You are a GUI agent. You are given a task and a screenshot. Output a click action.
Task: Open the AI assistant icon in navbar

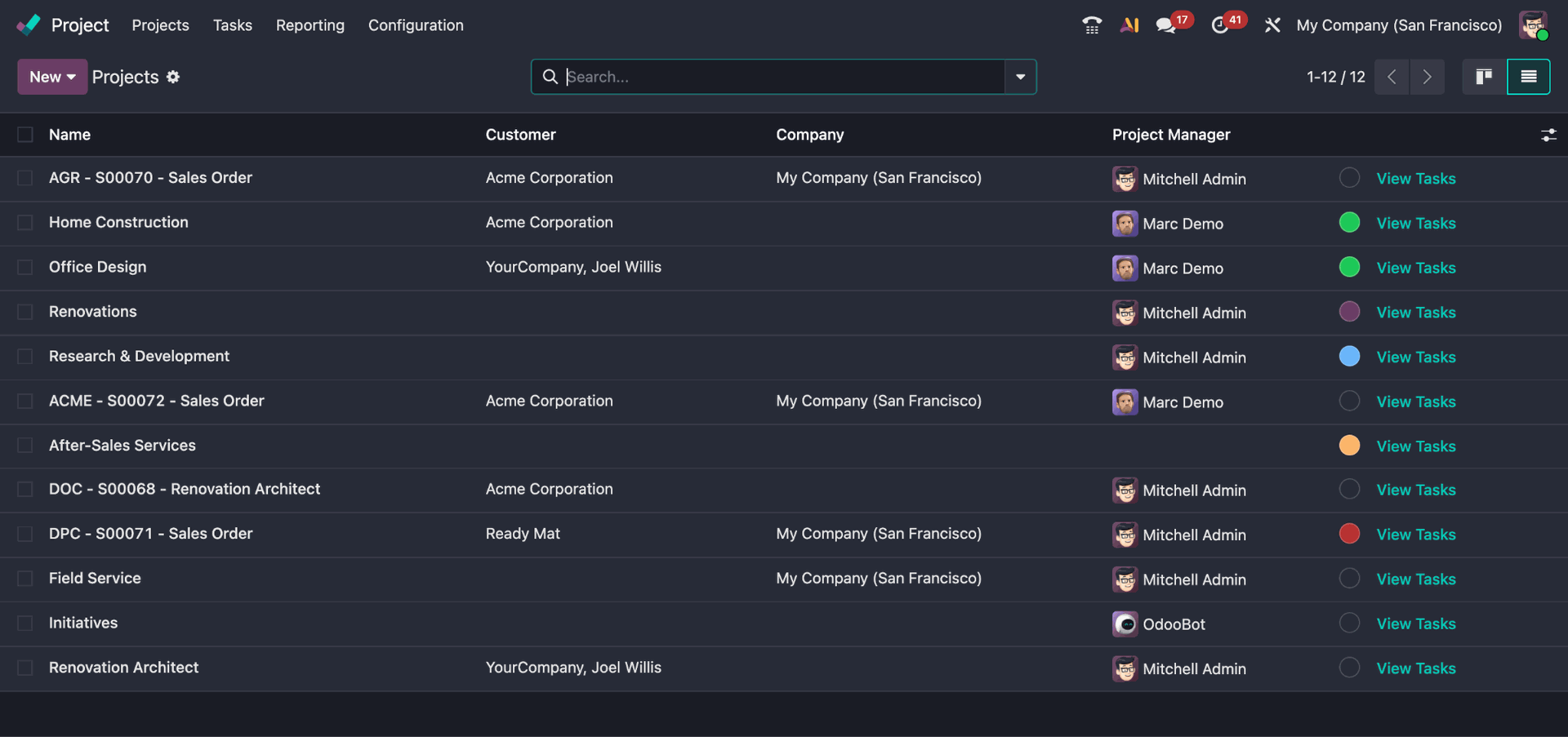tap(1129, 25)
